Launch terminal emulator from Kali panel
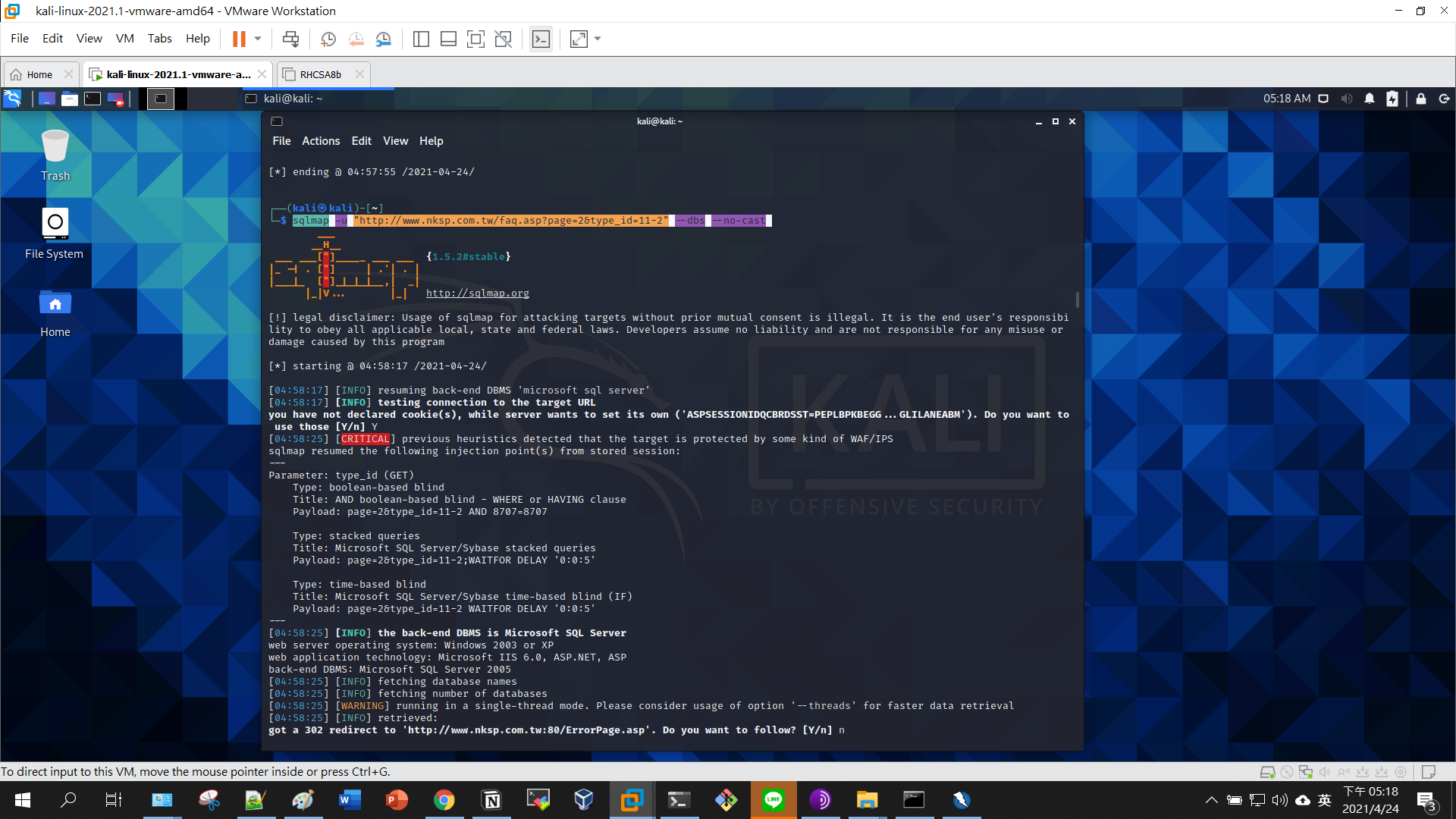This screenshot has height=819, width=1456. (x=93, y=99)
